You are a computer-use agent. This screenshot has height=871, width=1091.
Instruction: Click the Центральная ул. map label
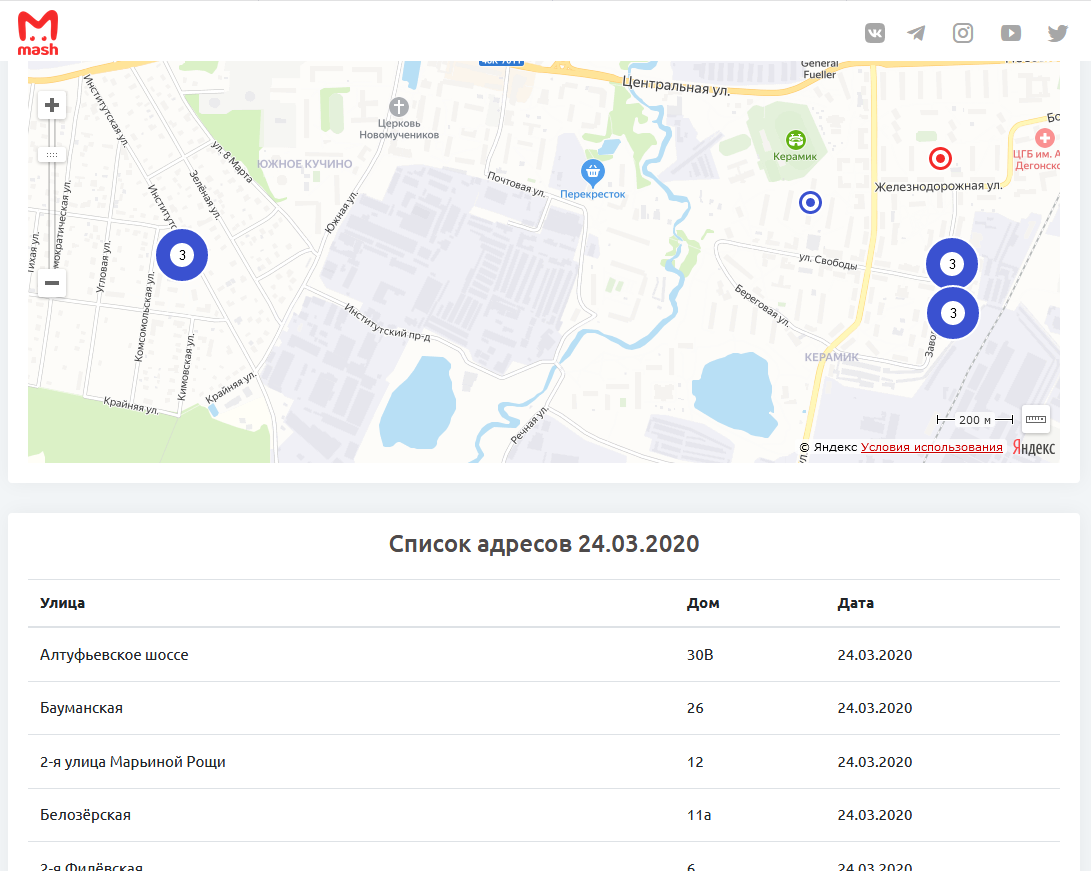[x=676, y=85]
